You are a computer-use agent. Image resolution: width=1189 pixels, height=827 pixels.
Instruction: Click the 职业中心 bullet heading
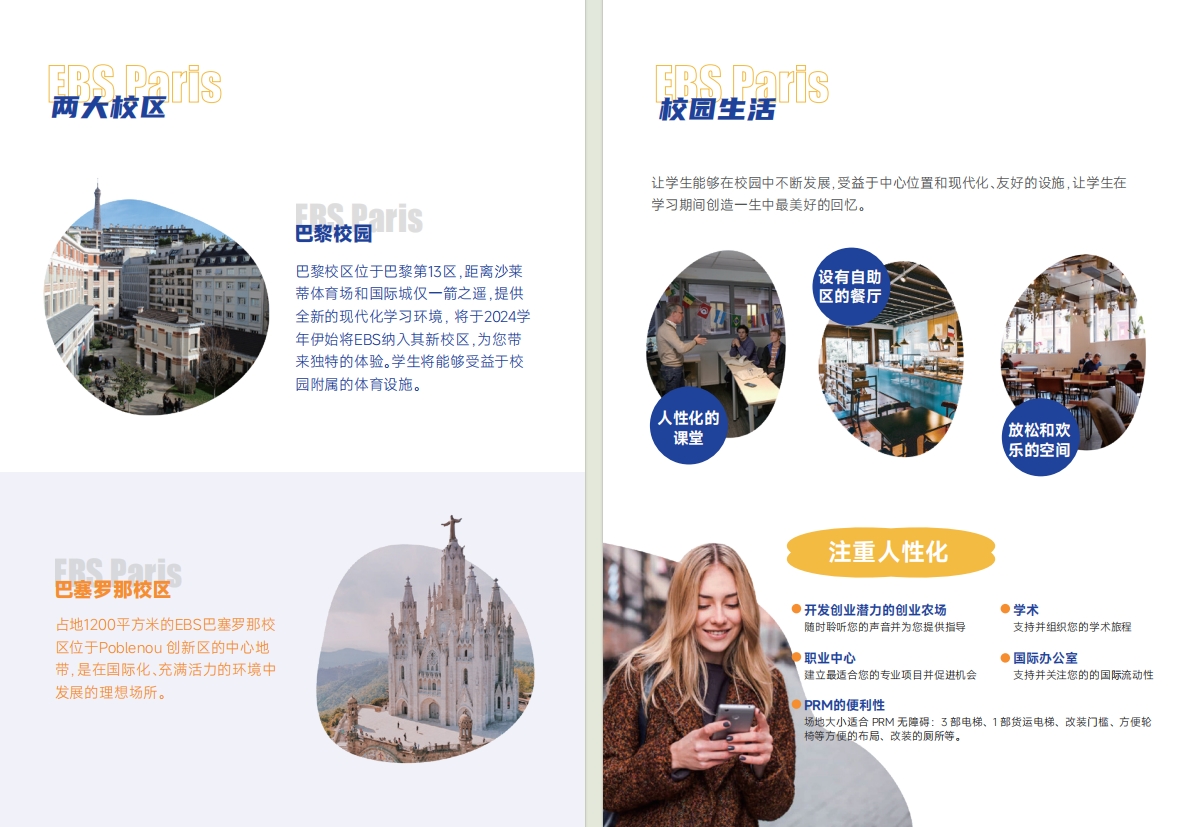[x=830, y=658]
